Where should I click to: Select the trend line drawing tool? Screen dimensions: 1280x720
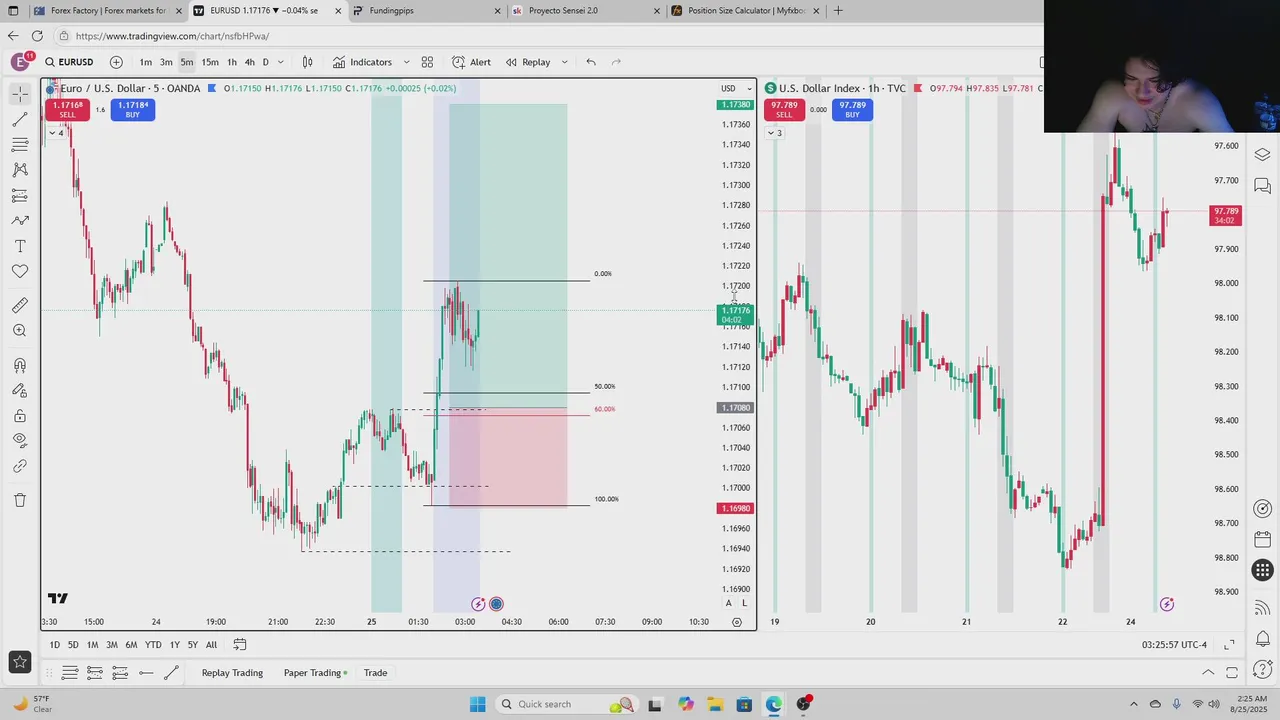click(x=20, y=119)
